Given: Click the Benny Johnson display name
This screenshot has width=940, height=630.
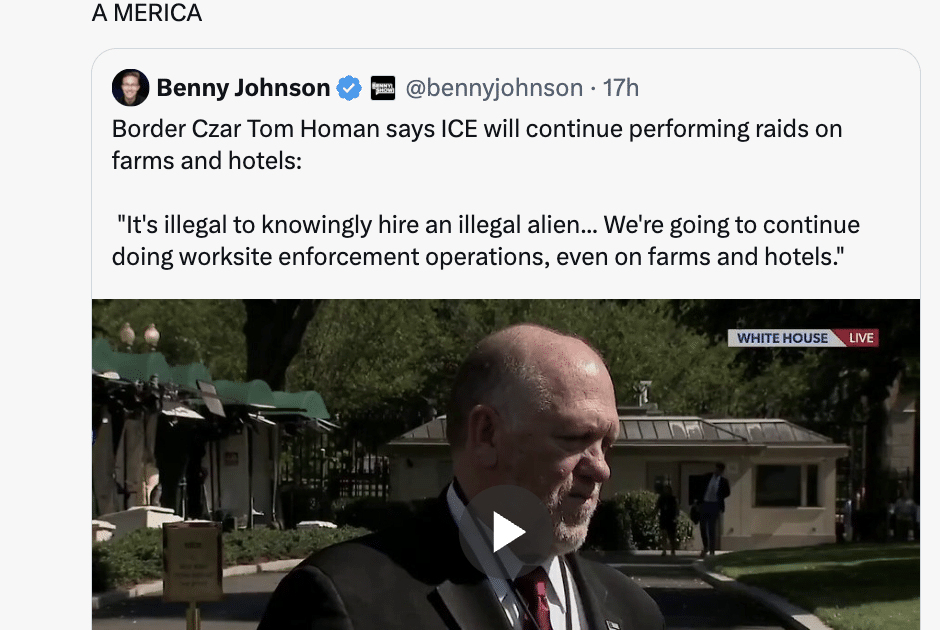Looking at the screenshot, I should pos(243,88).
